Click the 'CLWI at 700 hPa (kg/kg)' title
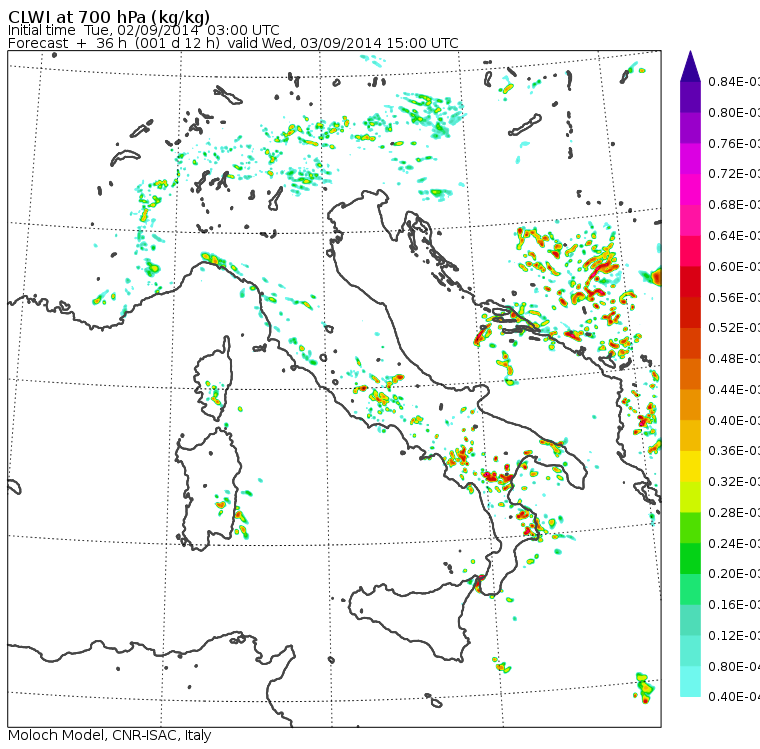760x749 pixels. pos(109,17)
